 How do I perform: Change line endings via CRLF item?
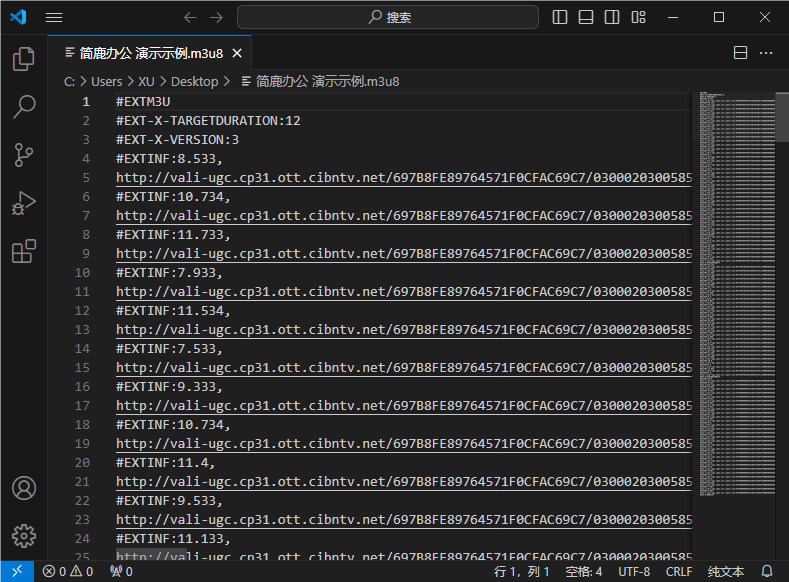click(x=679, y=571)
